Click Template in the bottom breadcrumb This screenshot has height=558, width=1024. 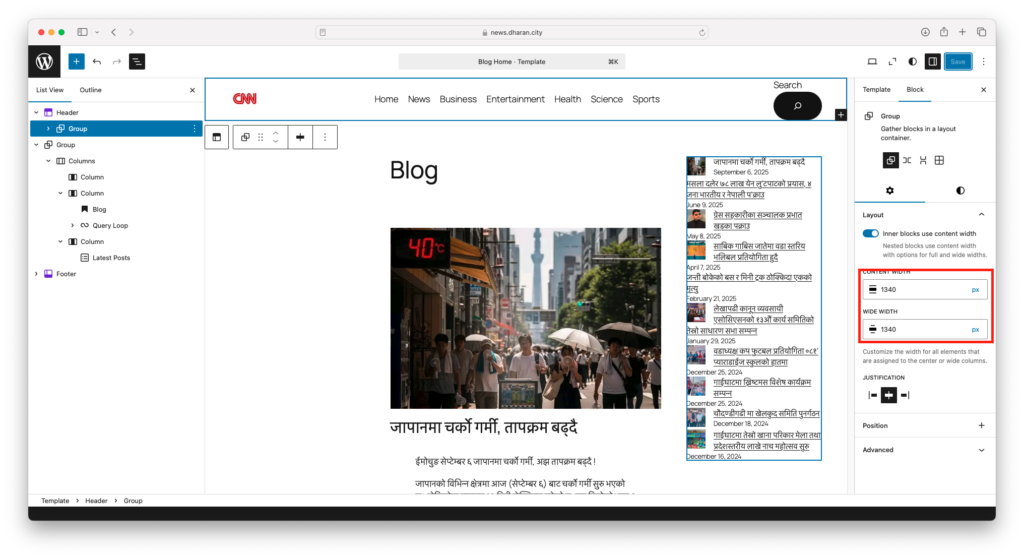[55, 501]
